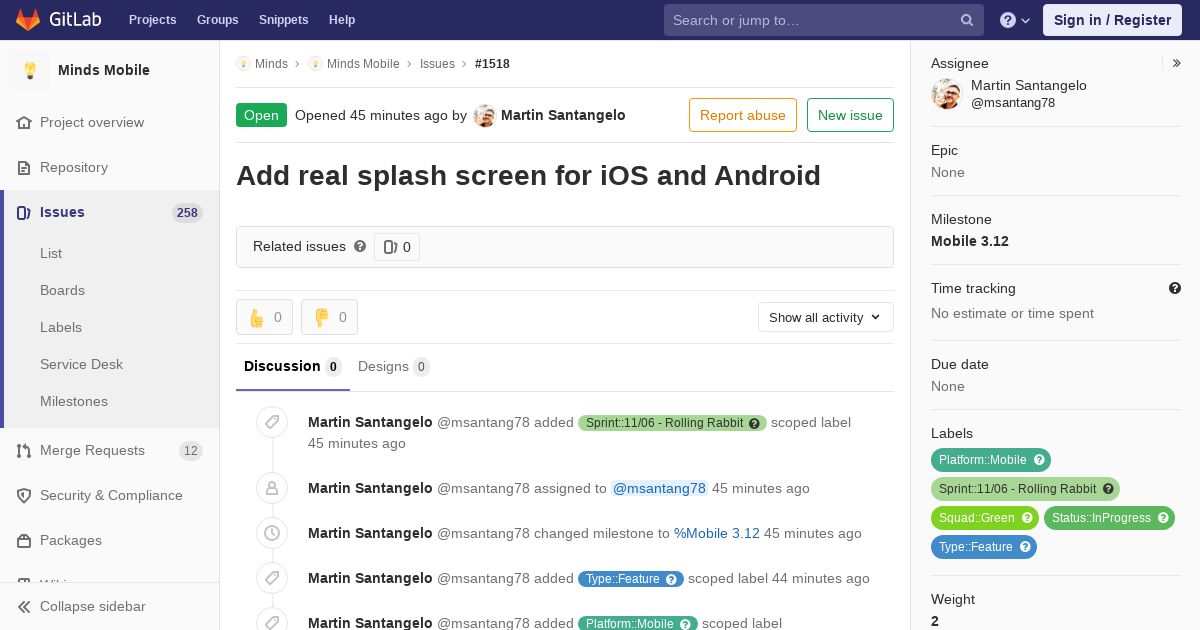Click Project overview home icon
Viewport: 1200px width, 630px height.
point(25,122)
